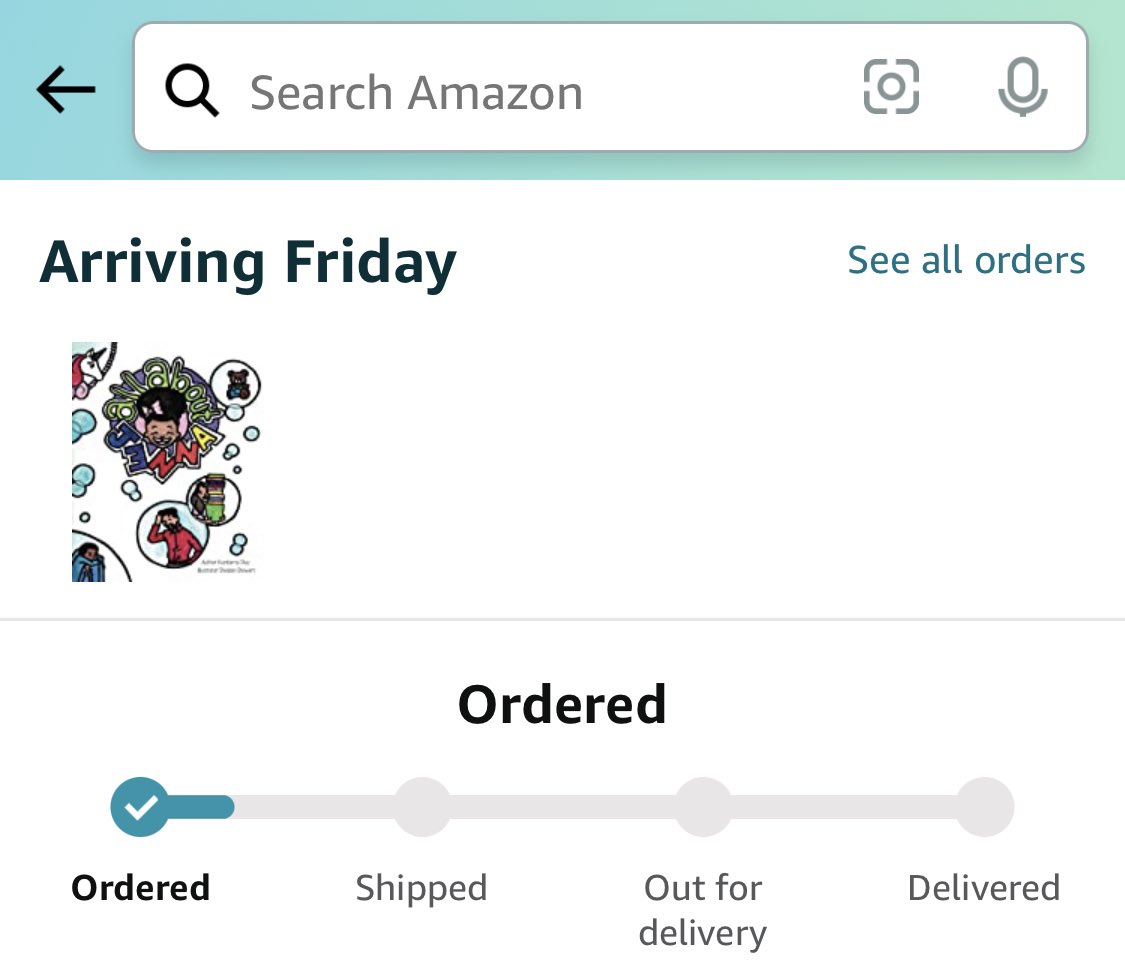The image size is (1125, 972).
Task: Open the See all orders link
Action: [x=966, y=260]
